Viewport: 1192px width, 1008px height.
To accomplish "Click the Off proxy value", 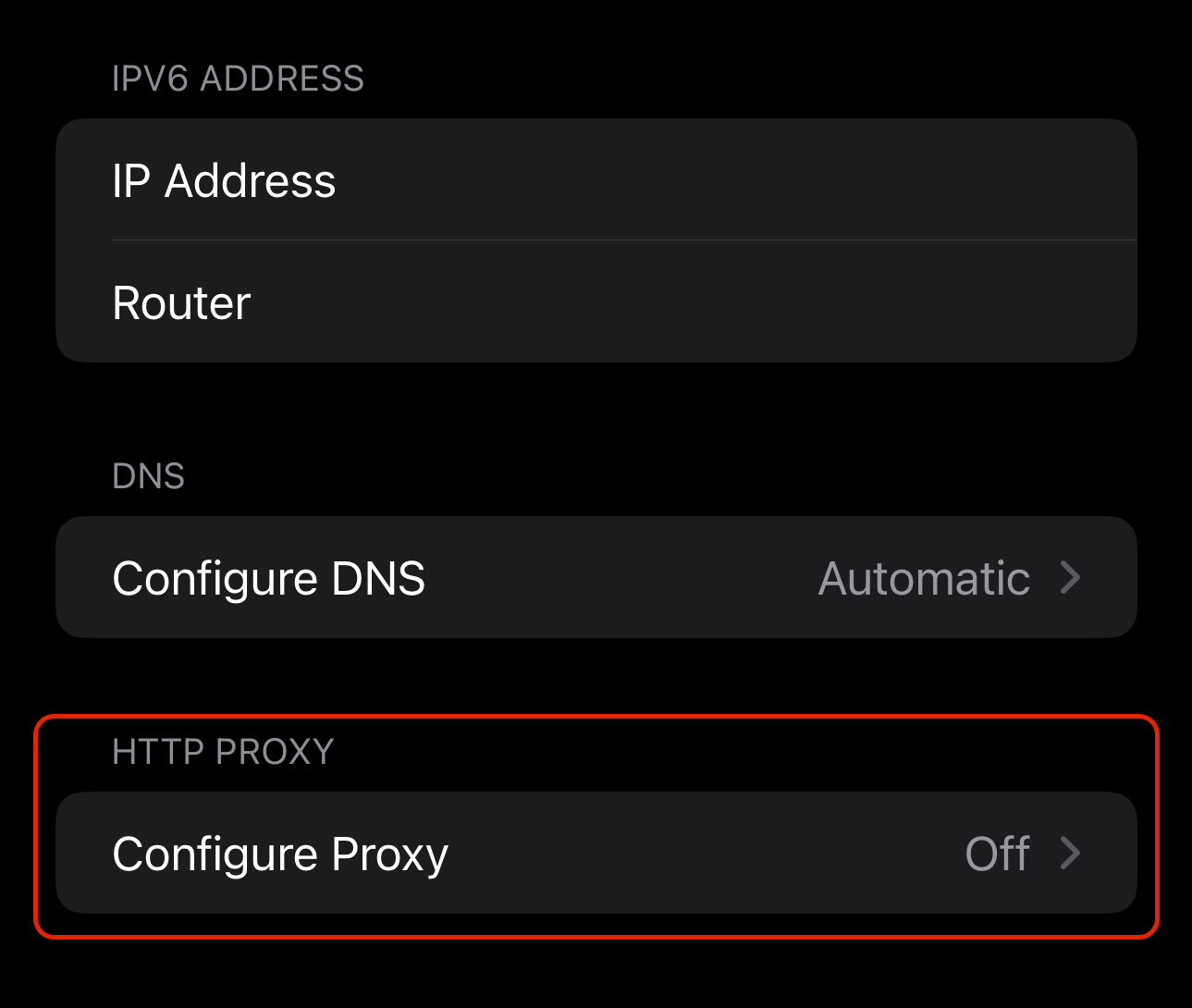I will (997, 854).
